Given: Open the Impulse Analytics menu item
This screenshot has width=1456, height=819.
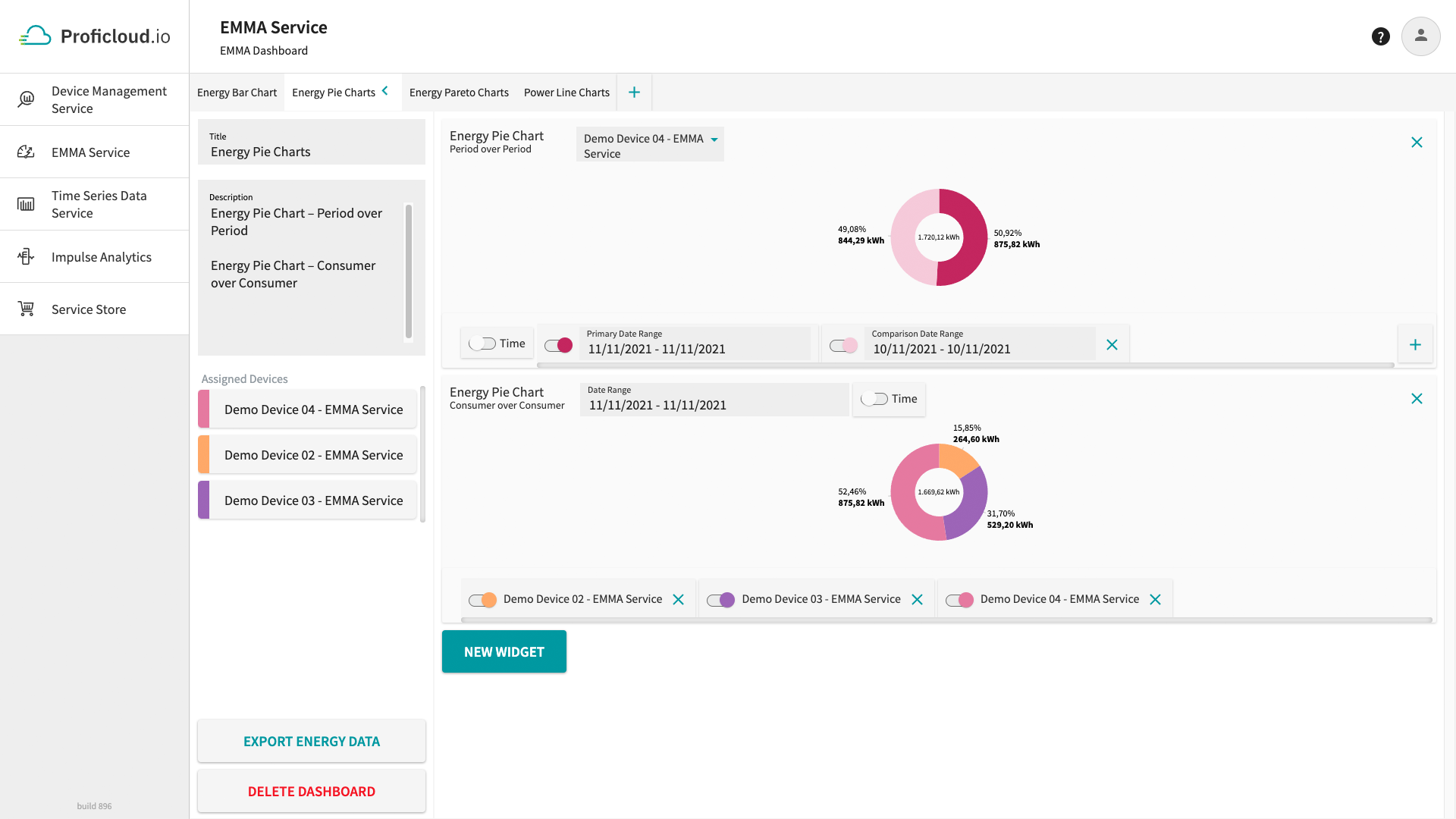Looking at the screenshot, I should (94, 256).
